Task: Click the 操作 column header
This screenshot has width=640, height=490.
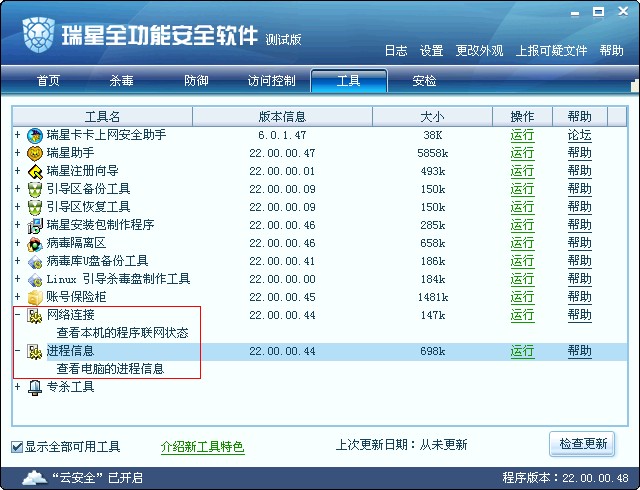Action: click(x=522, y=117)
